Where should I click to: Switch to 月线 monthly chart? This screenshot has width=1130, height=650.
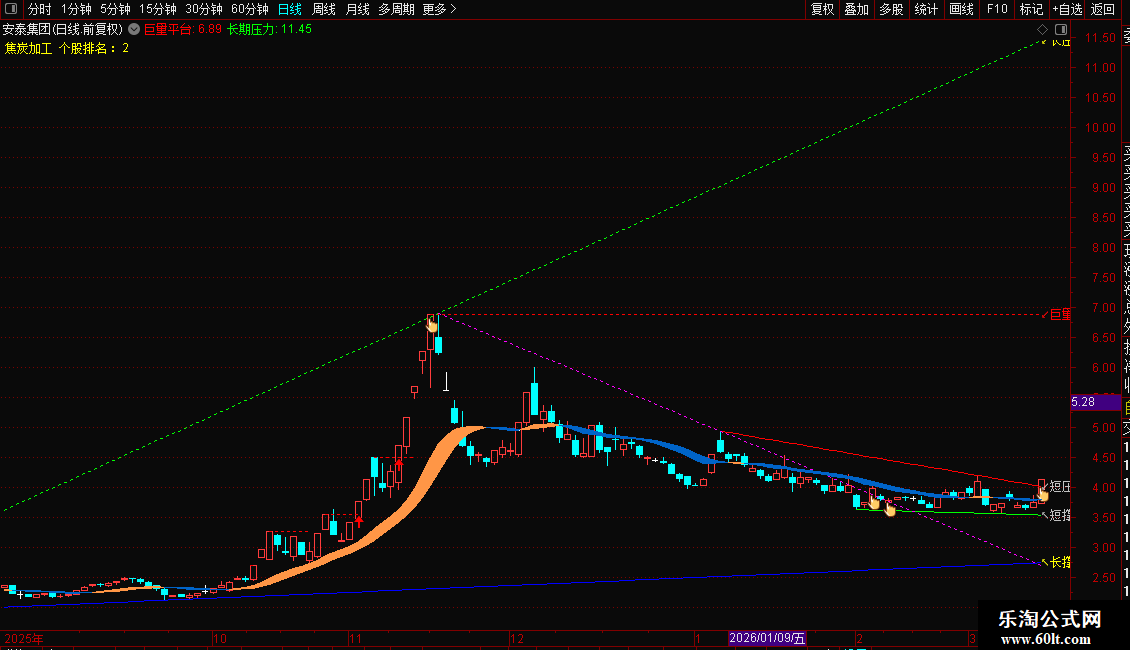click(x=357, y=9)
